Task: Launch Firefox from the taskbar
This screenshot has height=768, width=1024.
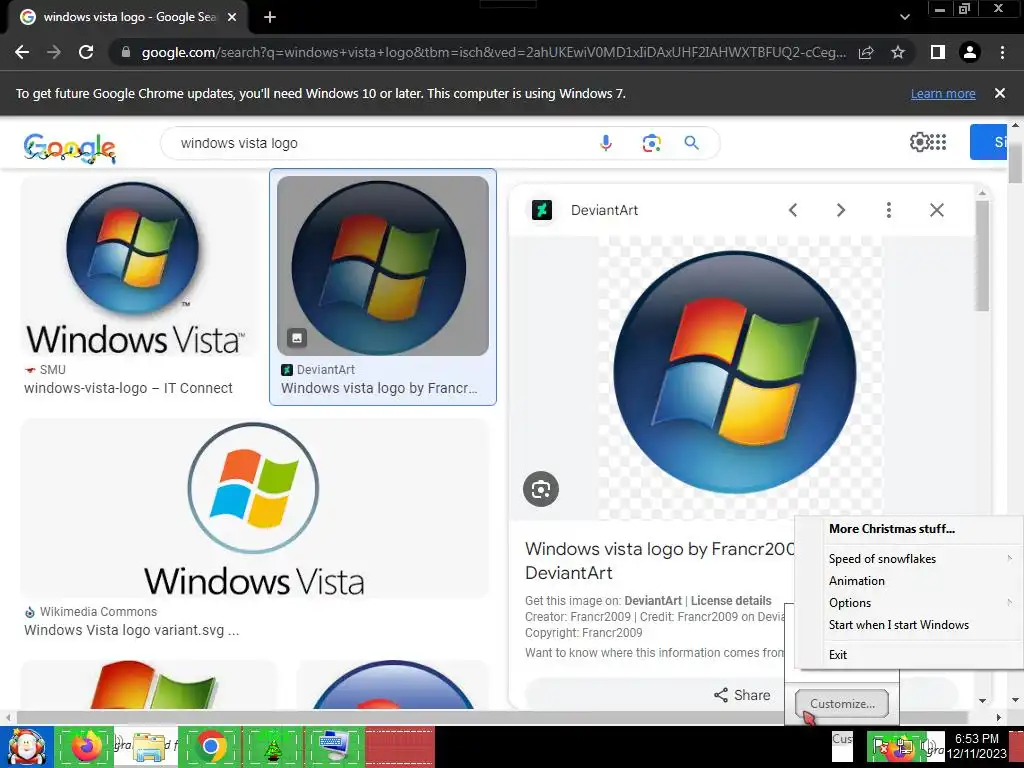Action: (86, 748)
